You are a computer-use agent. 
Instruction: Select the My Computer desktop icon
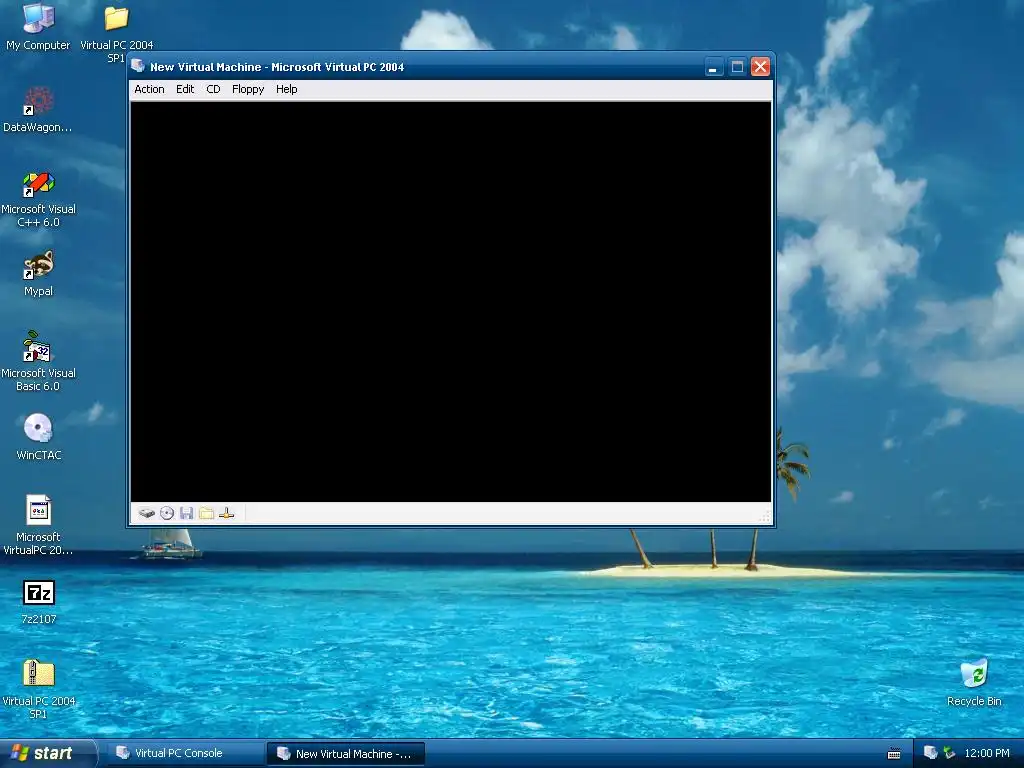(x=38, y=27)
